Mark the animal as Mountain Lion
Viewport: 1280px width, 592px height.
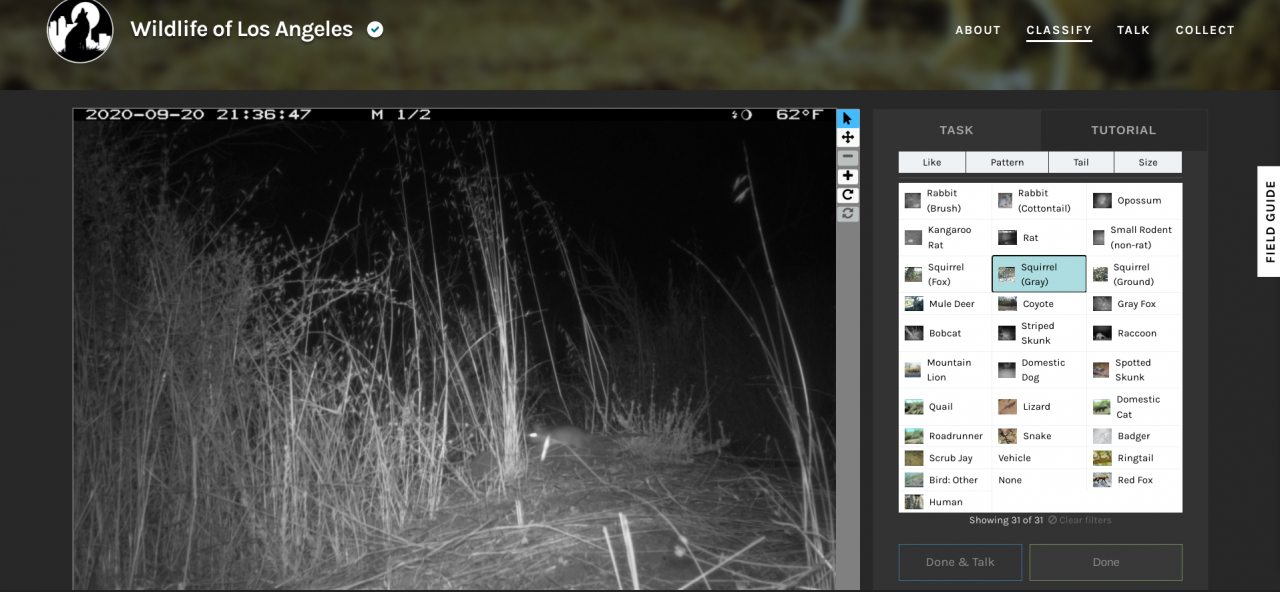click(x=945, y=370)
